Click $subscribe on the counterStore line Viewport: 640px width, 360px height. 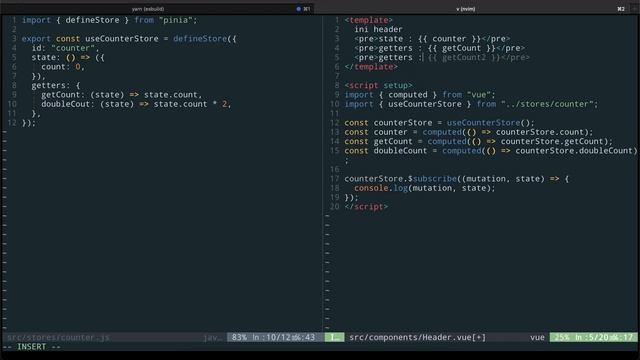[432, 179]
